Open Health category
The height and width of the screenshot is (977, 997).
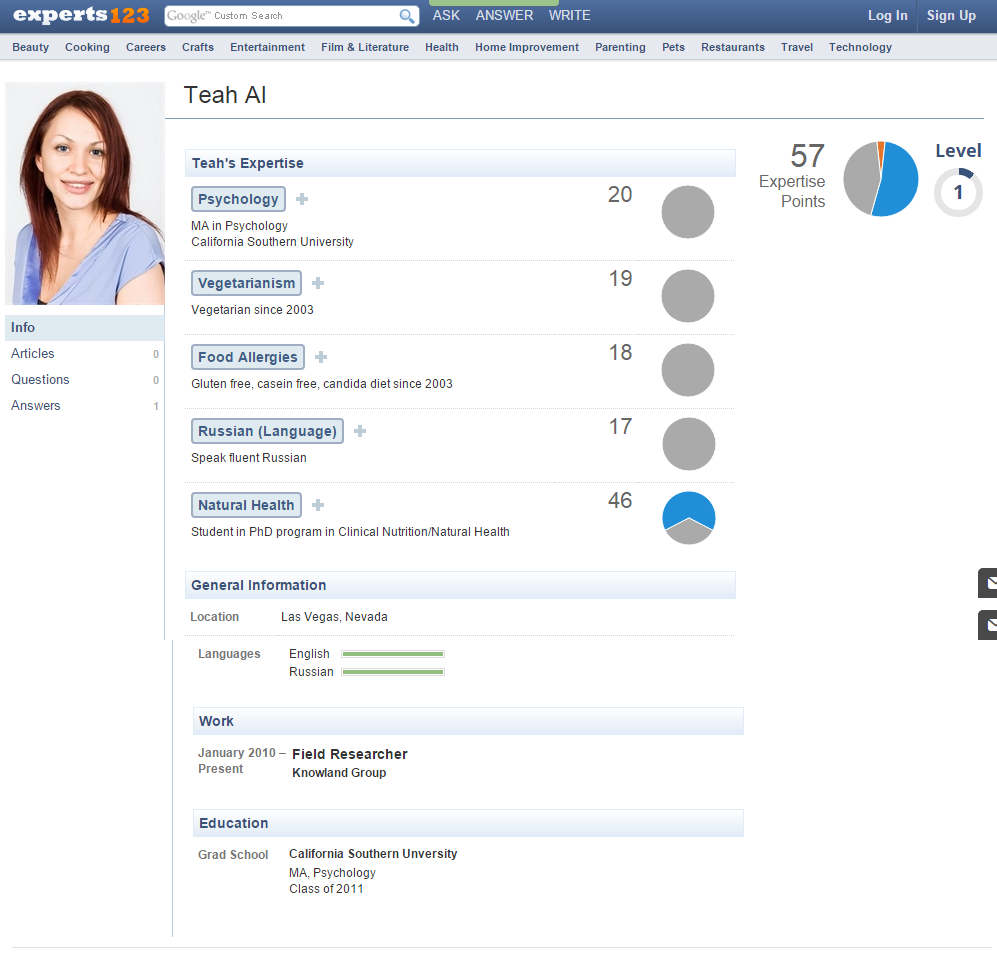[442, 47]
